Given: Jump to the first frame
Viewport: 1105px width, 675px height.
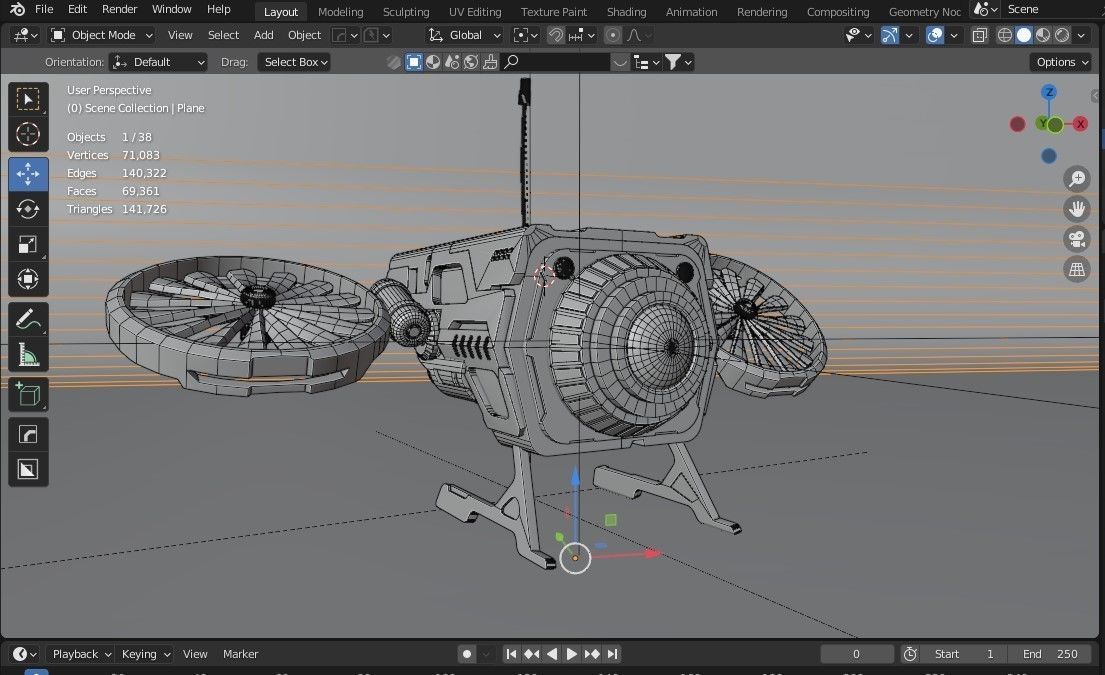Looking at the screenshot, I should tap(511, 654).
